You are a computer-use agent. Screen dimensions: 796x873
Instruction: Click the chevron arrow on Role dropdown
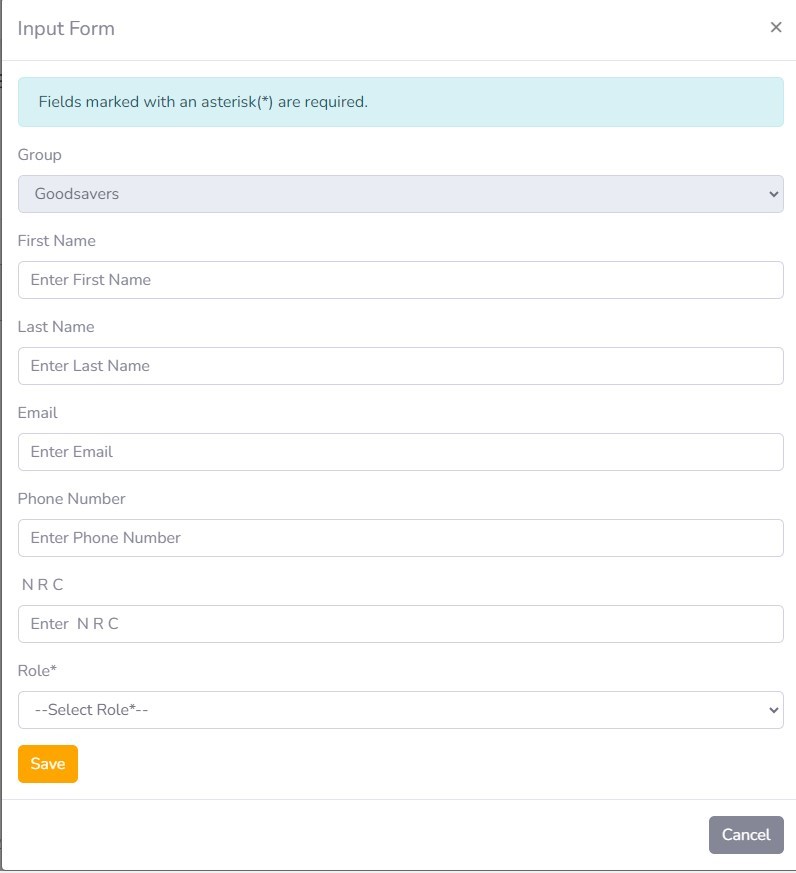[773, 710]
